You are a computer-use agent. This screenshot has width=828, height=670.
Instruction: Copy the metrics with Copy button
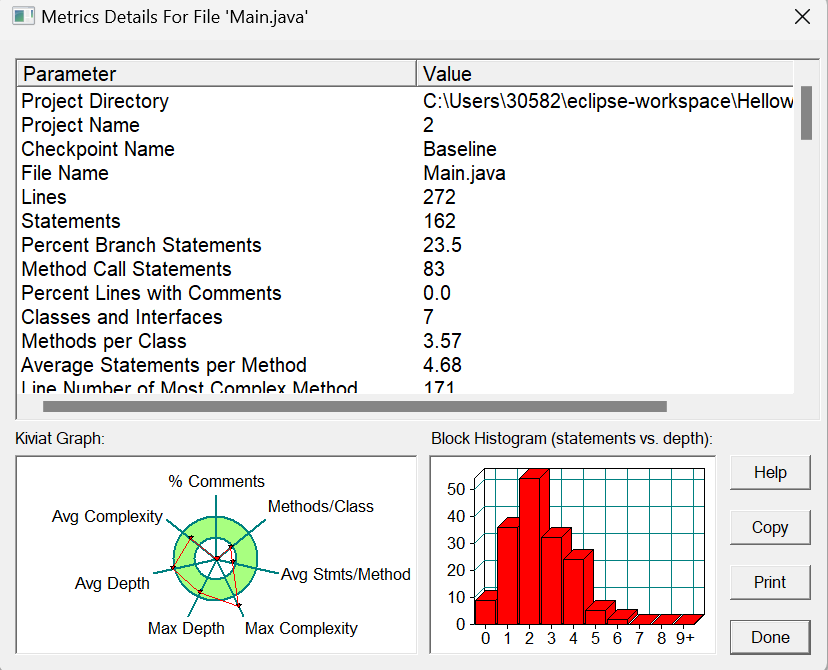pyautogui.click(x=770, y=527)
